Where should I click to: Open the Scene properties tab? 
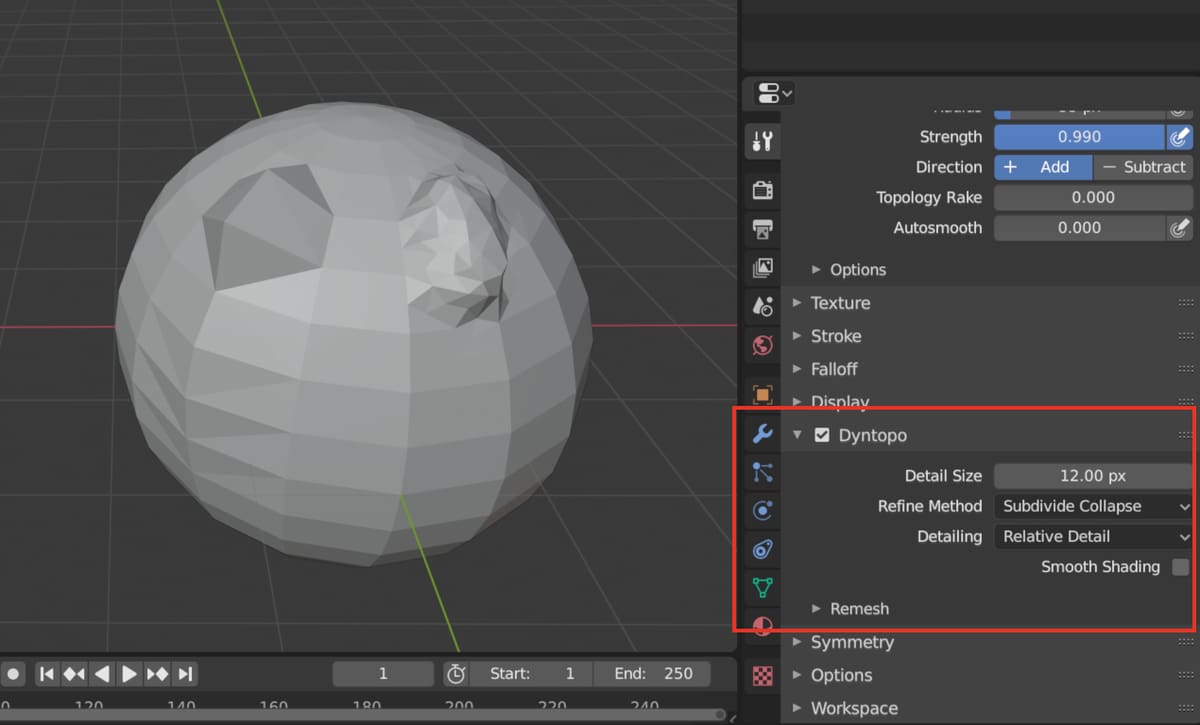pos(762,306)
